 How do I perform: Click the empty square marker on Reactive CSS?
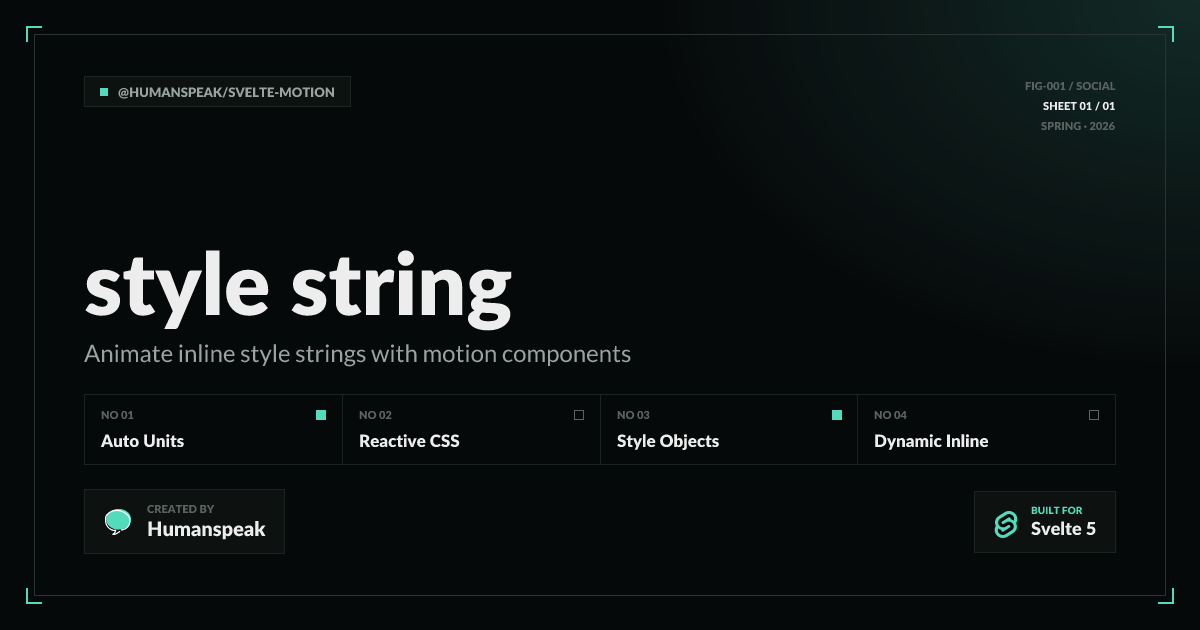(579, 415)
